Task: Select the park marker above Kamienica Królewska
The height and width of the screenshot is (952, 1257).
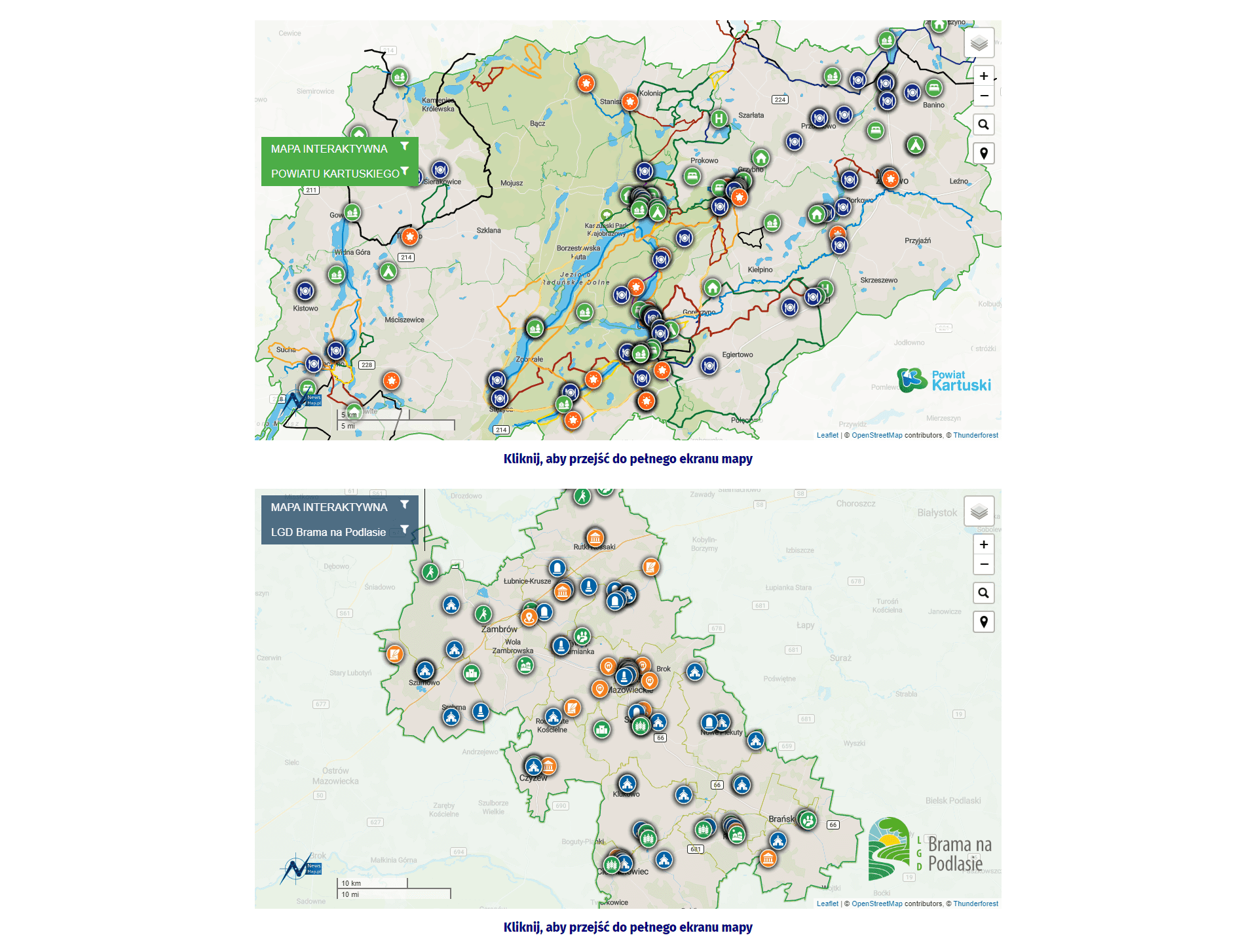Action: pos(400,77)
